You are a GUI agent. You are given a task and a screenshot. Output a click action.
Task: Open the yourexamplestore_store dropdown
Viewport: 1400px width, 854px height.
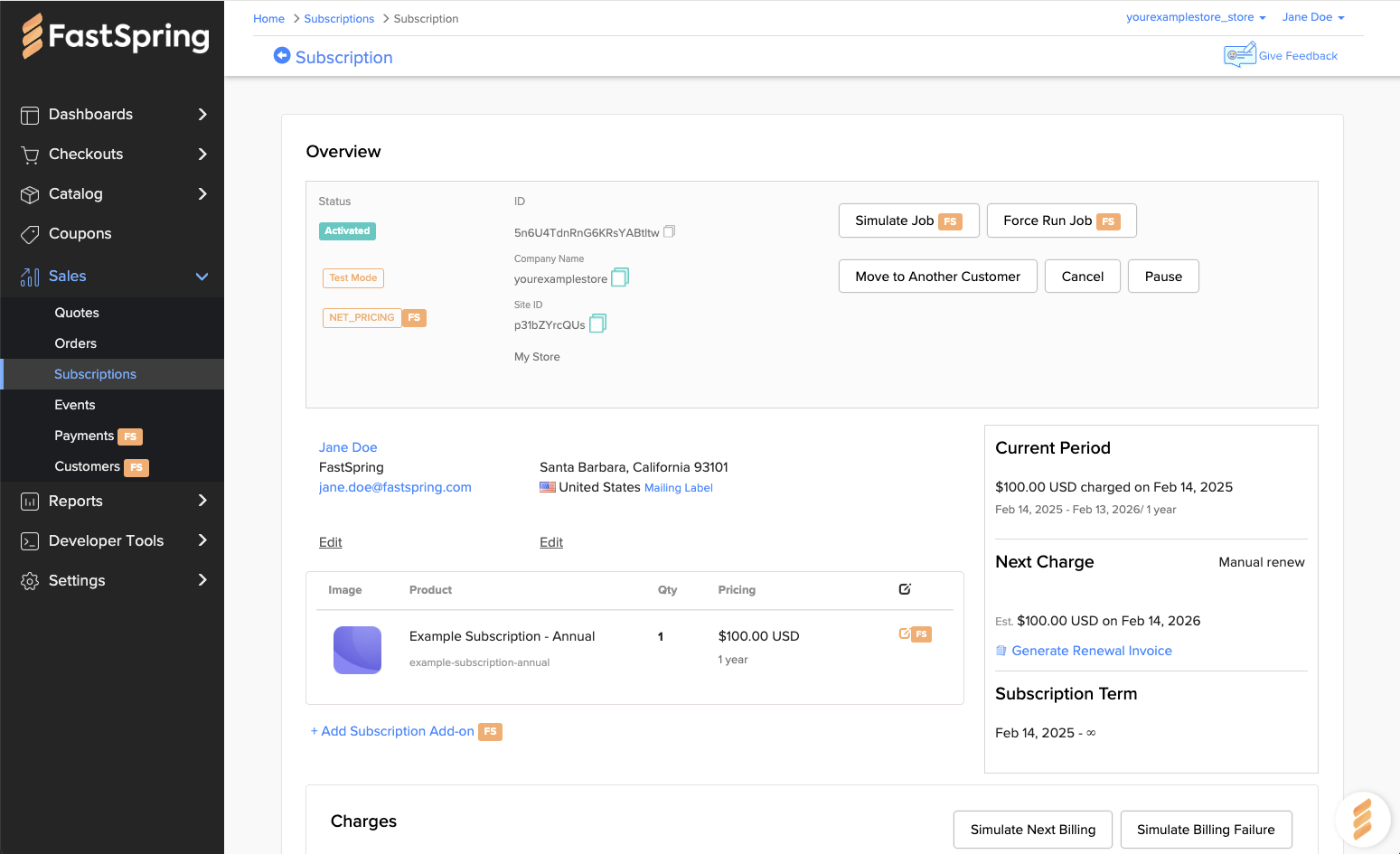(1196, 17)
